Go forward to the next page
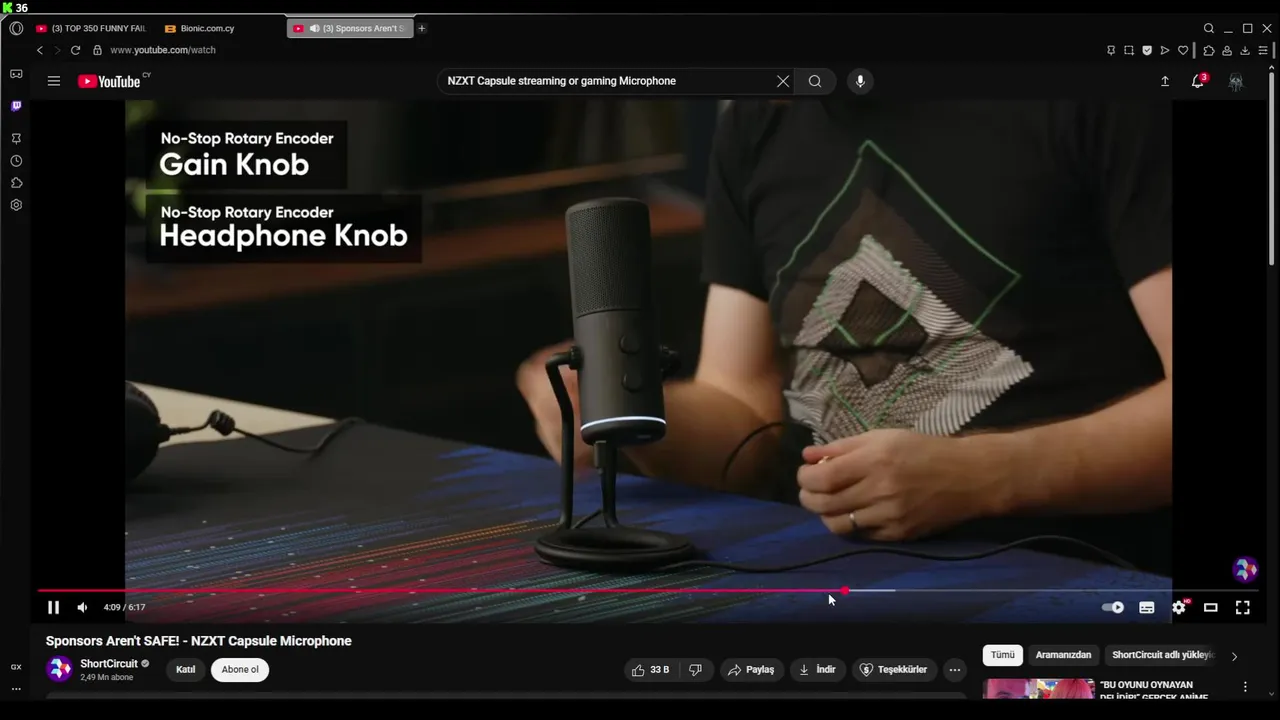1280x720 pixels. point(57,50)
